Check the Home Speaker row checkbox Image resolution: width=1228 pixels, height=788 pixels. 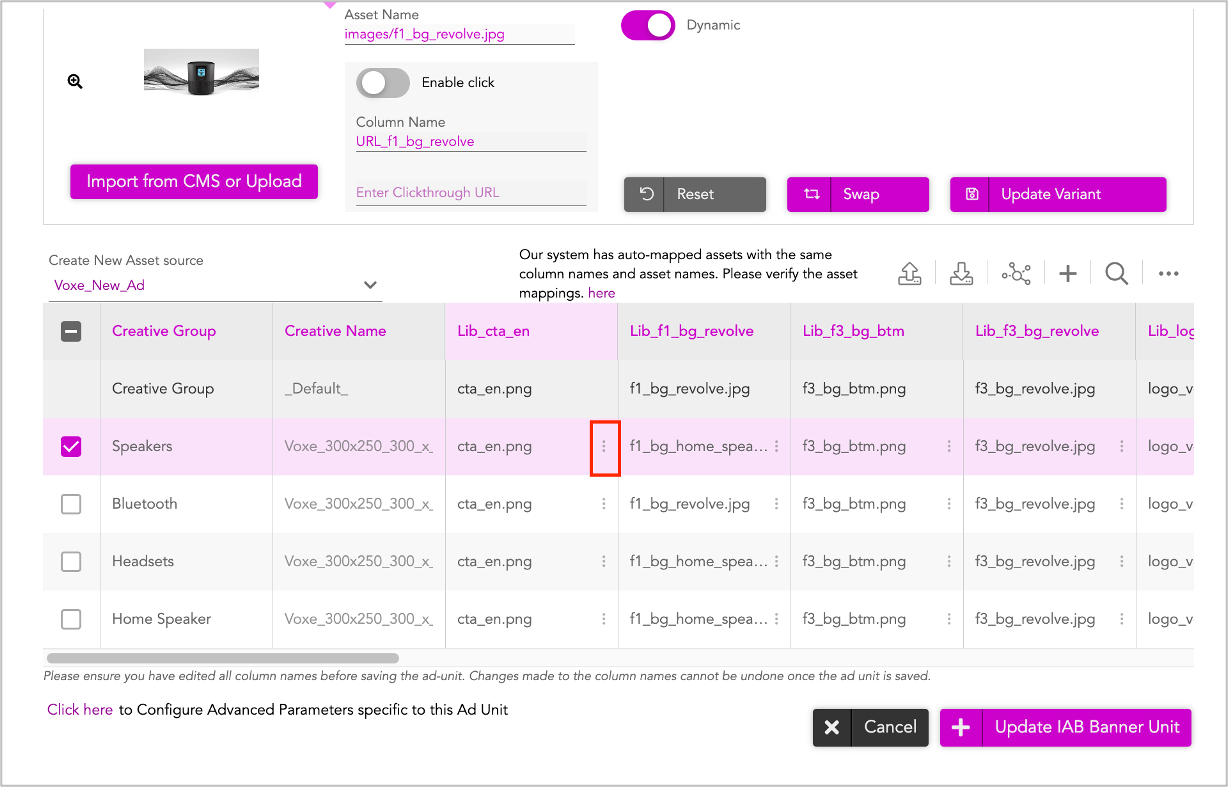click(x=71, y=619)
